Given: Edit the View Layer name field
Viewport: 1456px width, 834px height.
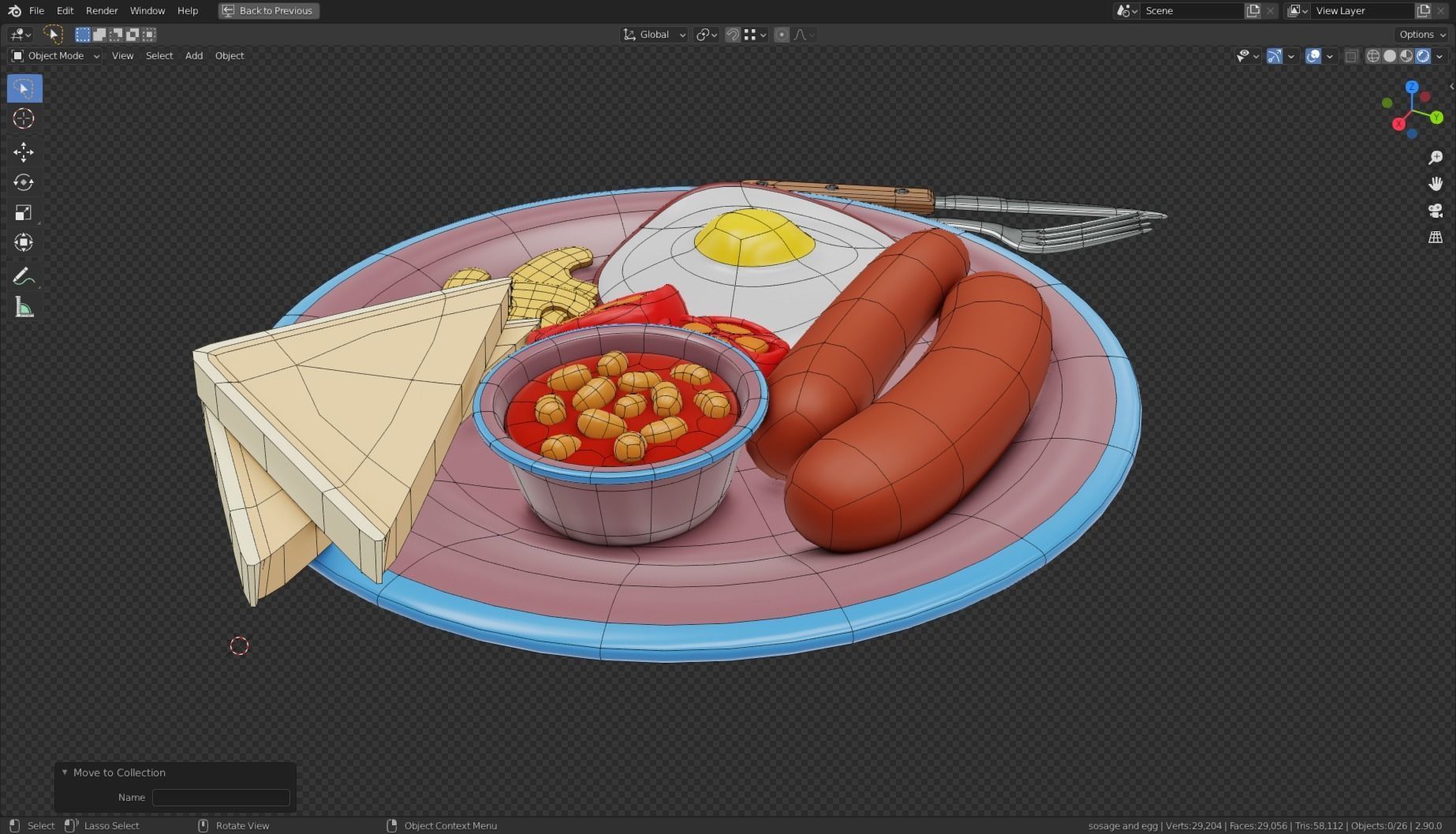Looking at the screenshot, I should click(x=1362, y=11).
